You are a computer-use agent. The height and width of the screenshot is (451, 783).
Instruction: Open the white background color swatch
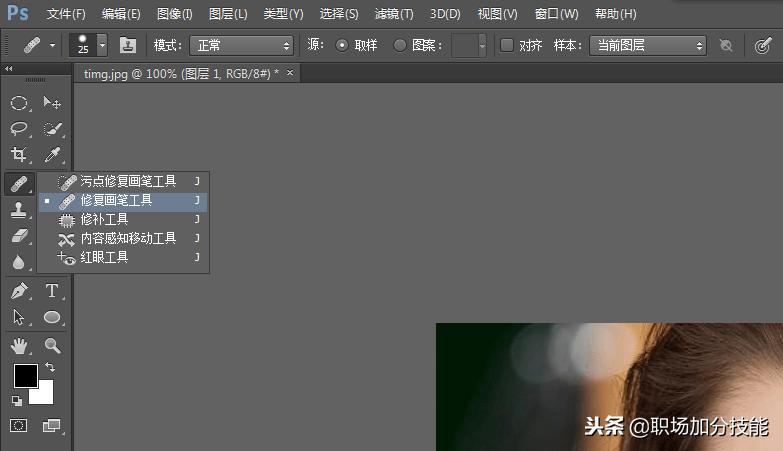tap(44, 395)
